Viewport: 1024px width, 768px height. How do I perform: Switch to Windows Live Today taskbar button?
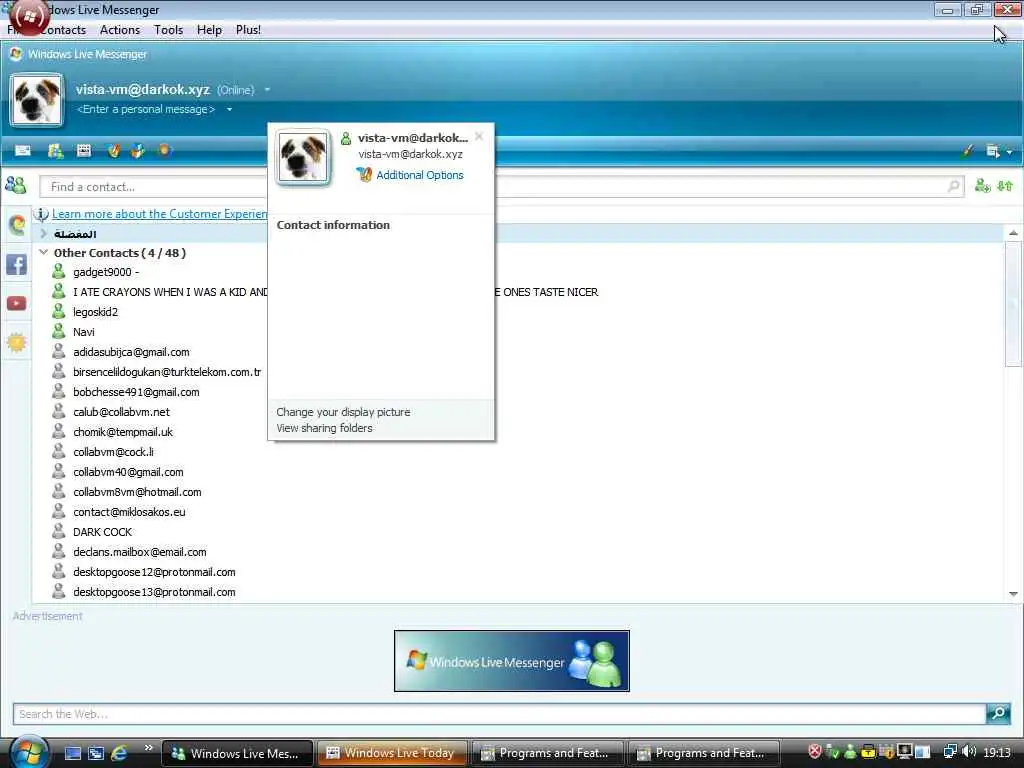[x=392, y=753]
